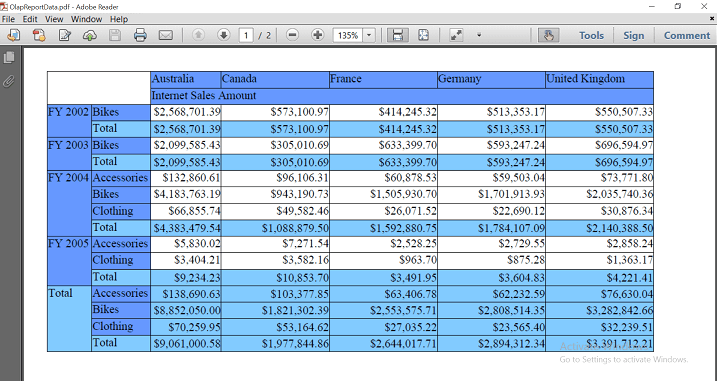Click the $7,271.54 Canada accessories cell
This screenshot has height=381, width=717.
coord(275,244)
